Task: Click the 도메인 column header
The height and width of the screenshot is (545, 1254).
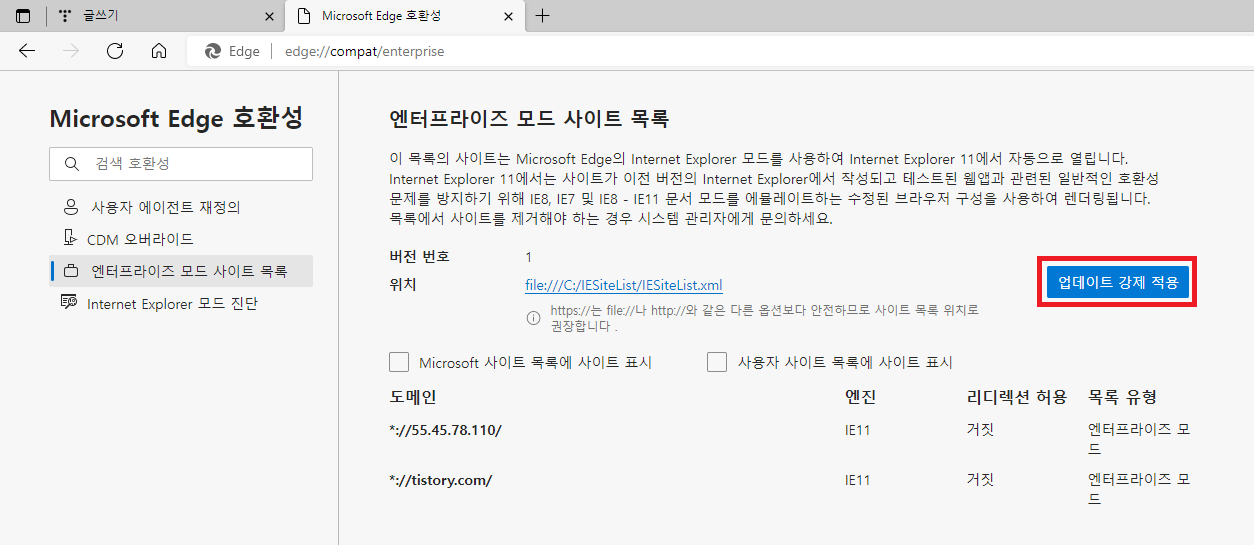Action: coord(413,397)
